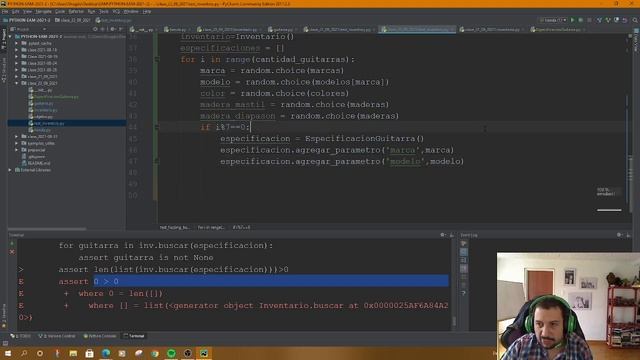The height and width of the screenshot is (360, 640).
Task: Expand the ejemplos_utiles folder
Action: coord(17,143)
